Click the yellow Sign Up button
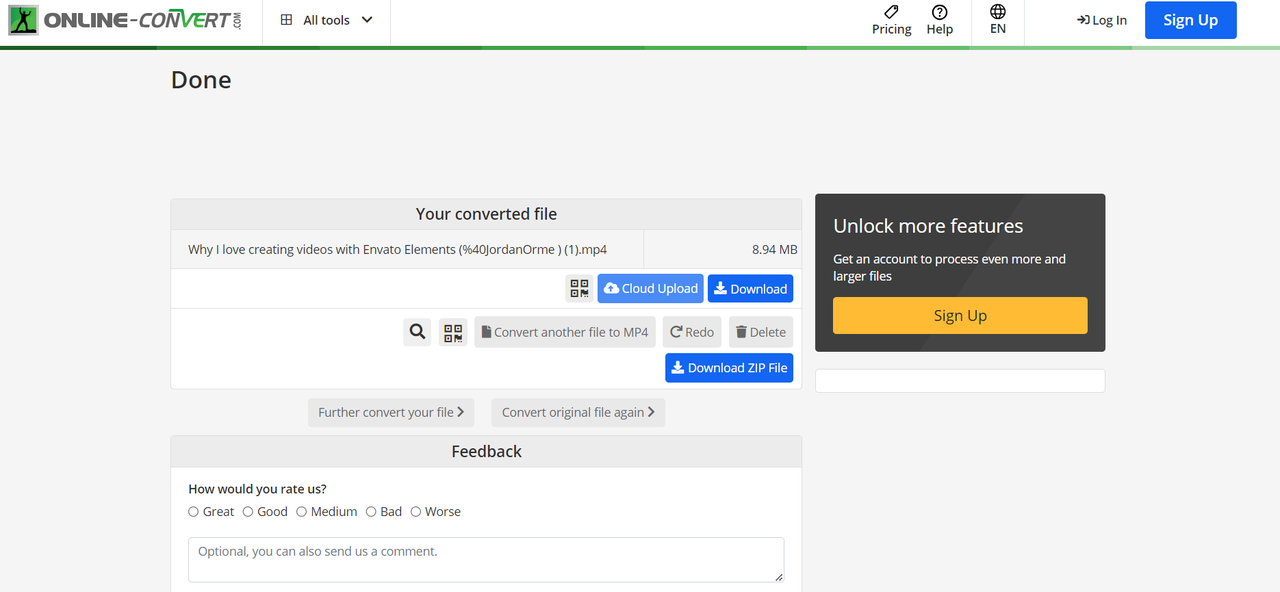Viewport: 1280px width, 592px height. point(960,315)
